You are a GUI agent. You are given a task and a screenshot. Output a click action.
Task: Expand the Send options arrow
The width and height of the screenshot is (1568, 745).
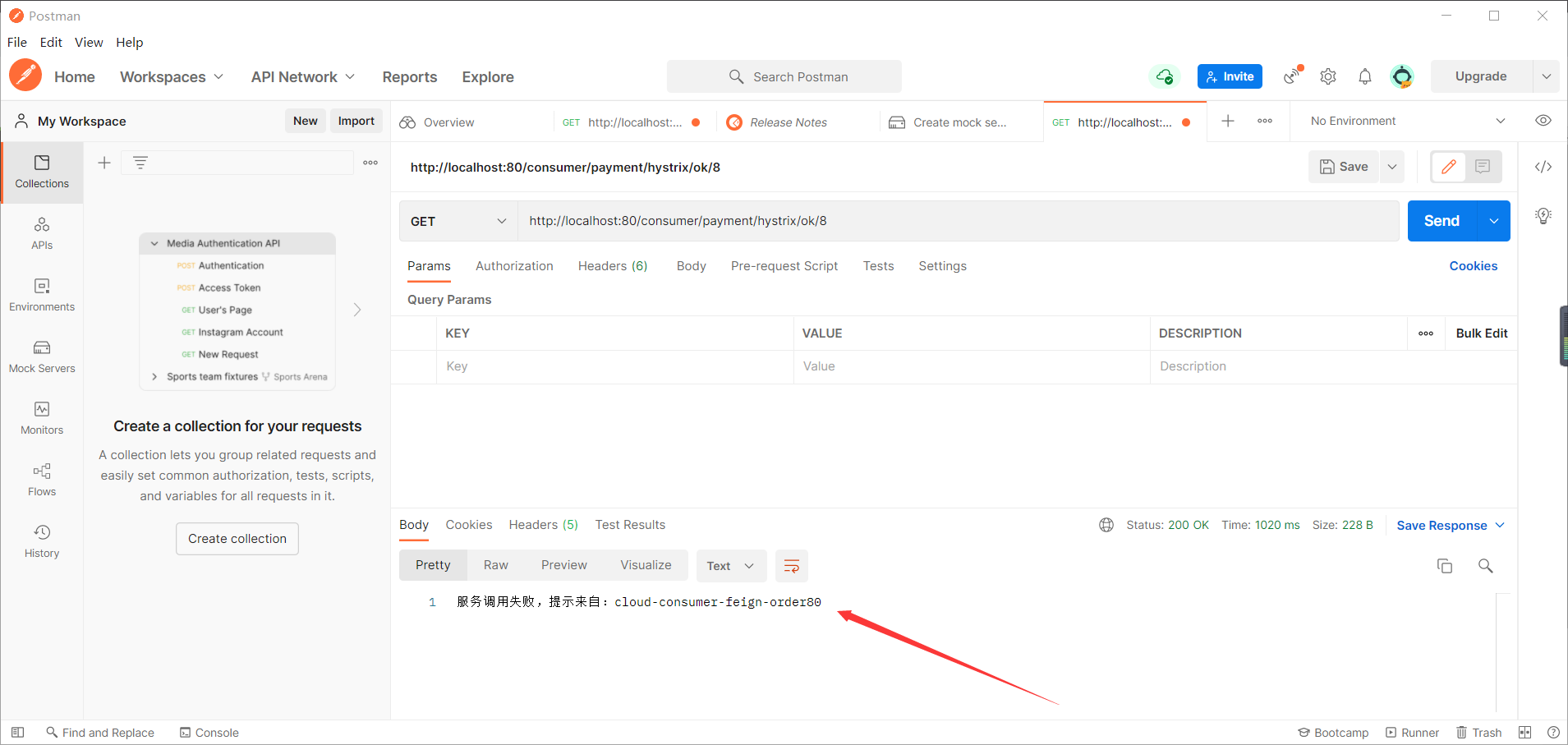1494,221
